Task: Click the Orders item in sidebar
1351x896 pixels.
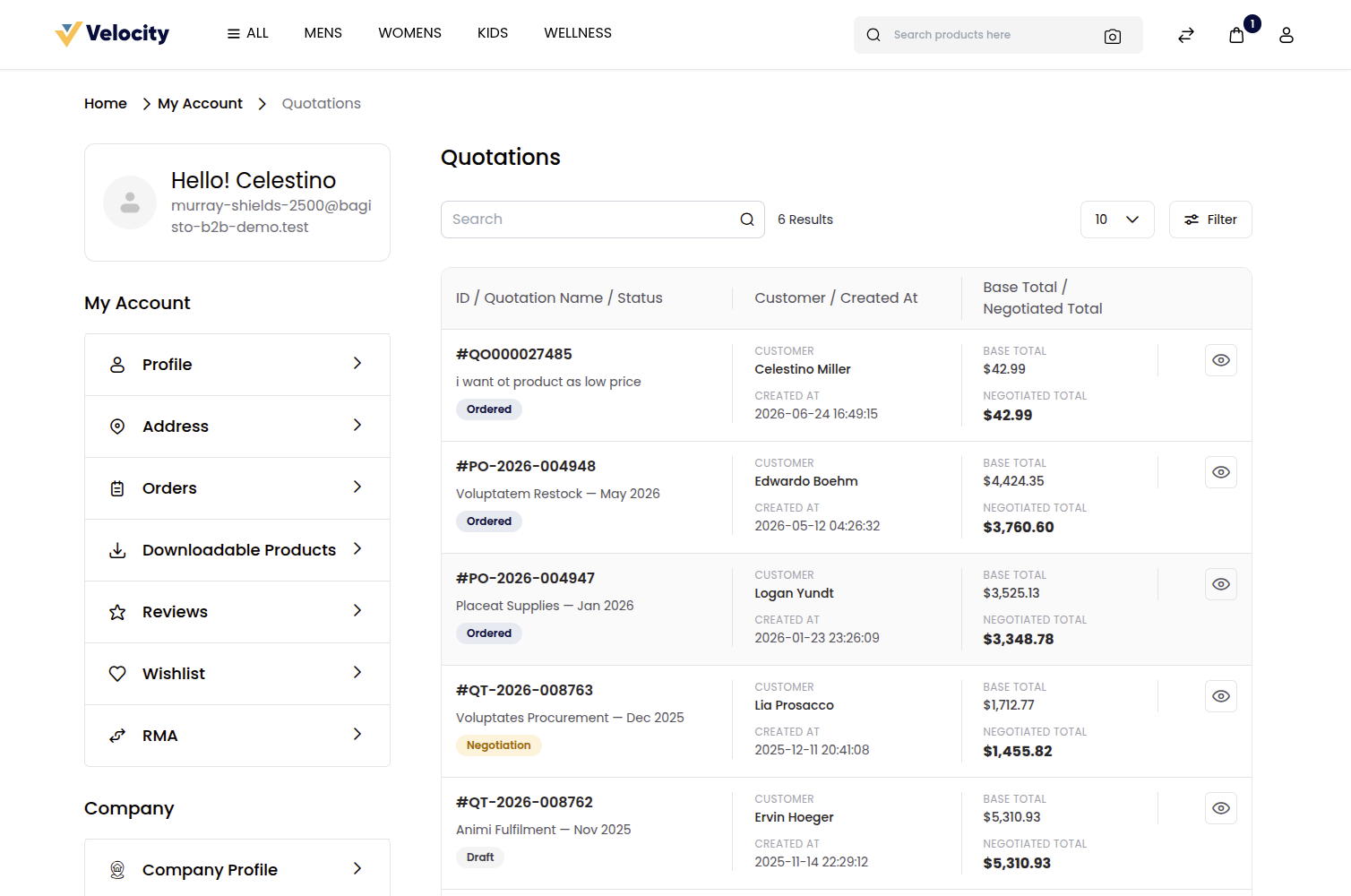Action: point(237,488)
